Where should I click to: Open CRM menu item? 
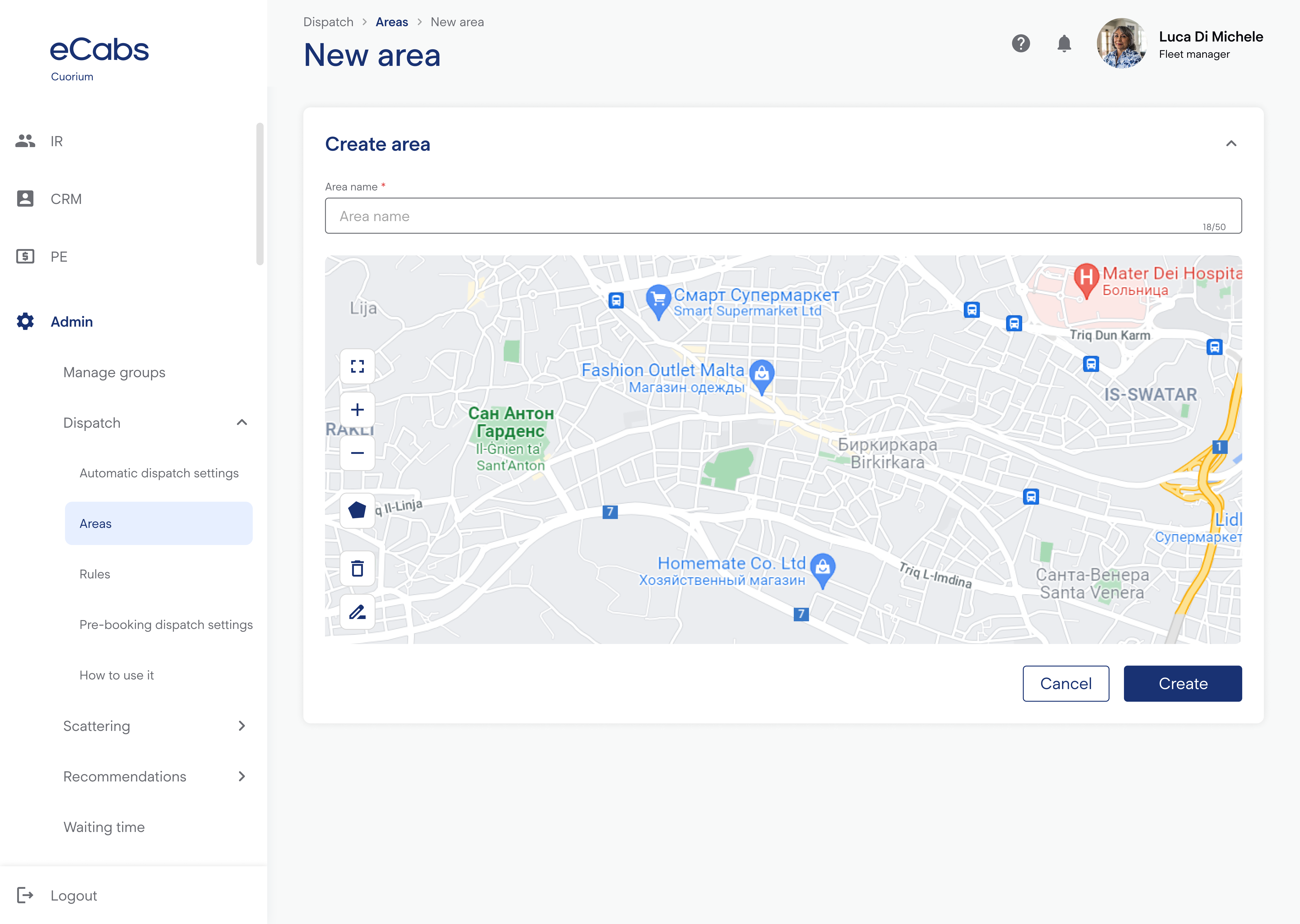(66, 199)
